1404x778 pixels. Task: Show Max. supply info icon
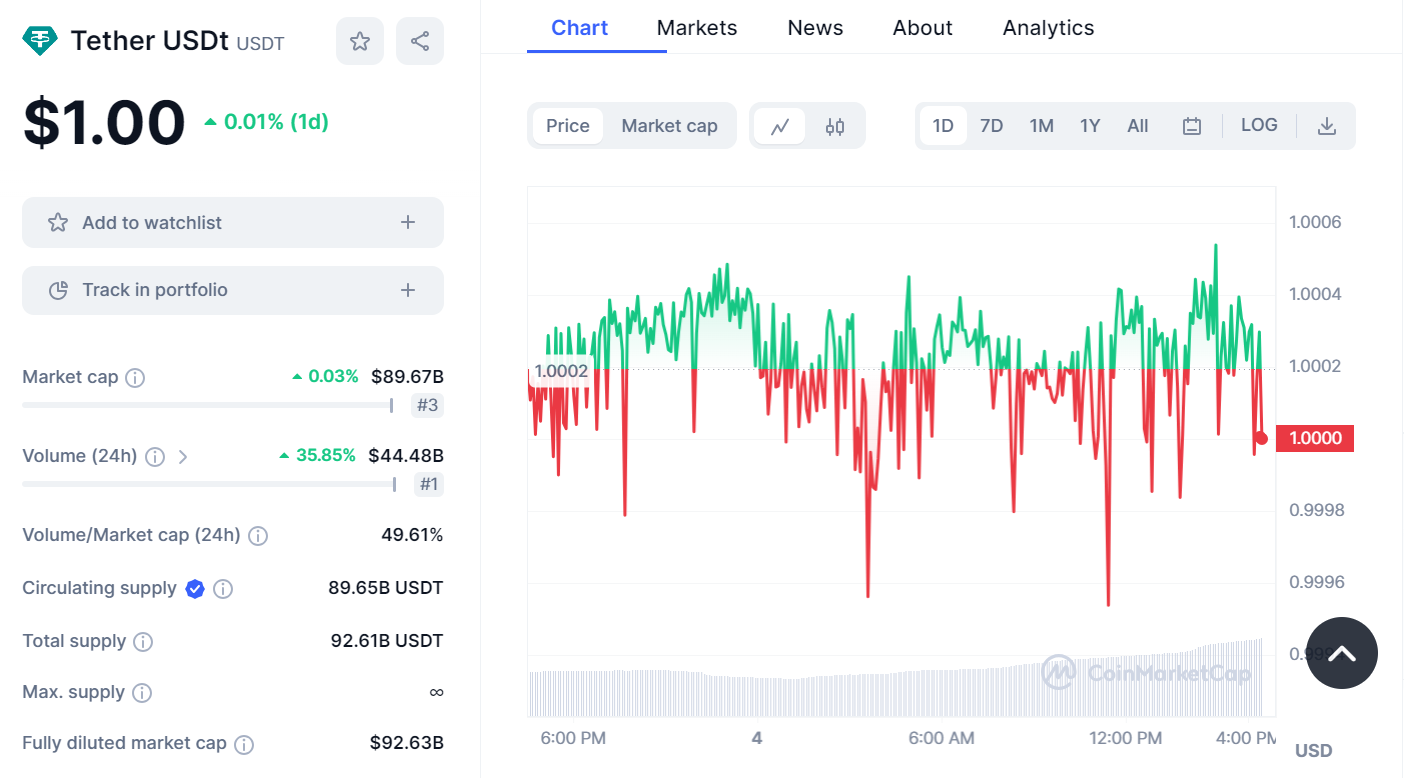pyautogui.click(x=142, y=693)
